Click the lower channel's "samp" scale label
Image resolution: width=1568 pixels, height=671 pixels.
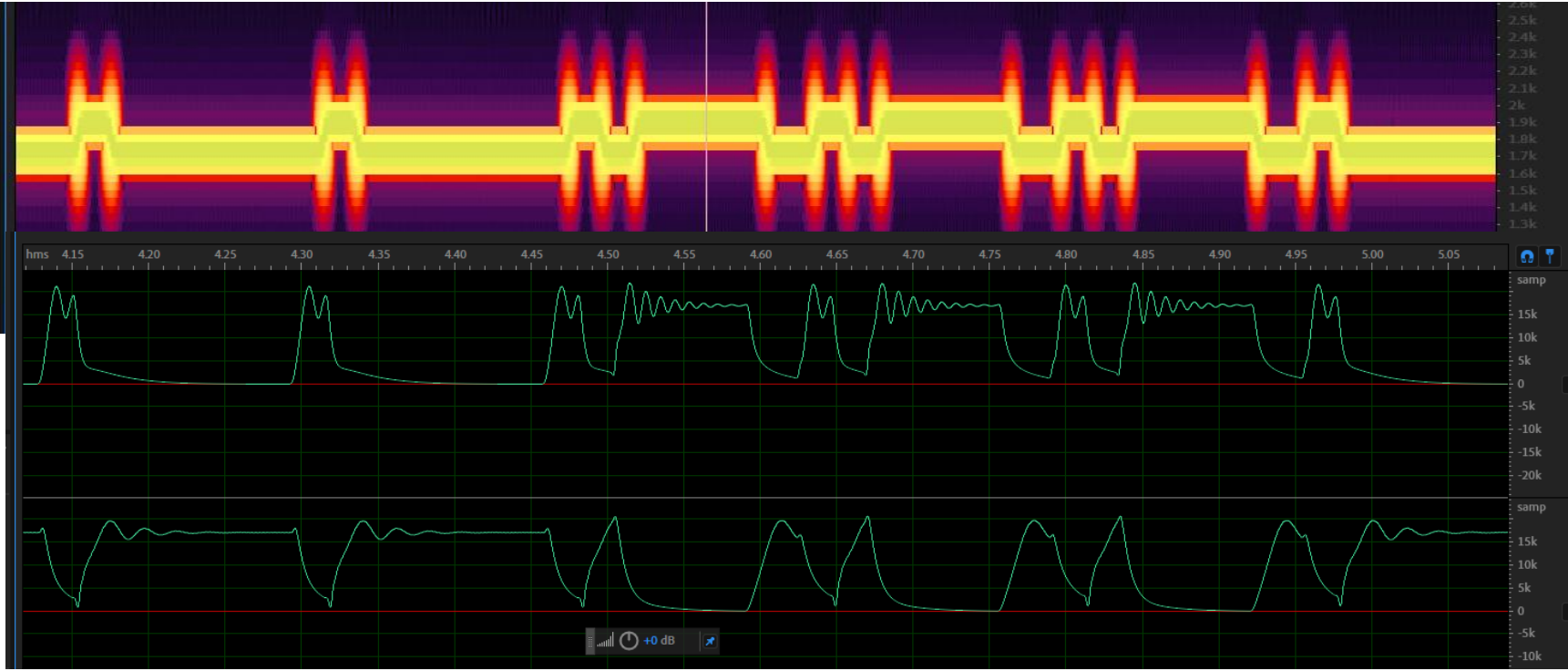pyautogui.click(x=1531, y=507)
